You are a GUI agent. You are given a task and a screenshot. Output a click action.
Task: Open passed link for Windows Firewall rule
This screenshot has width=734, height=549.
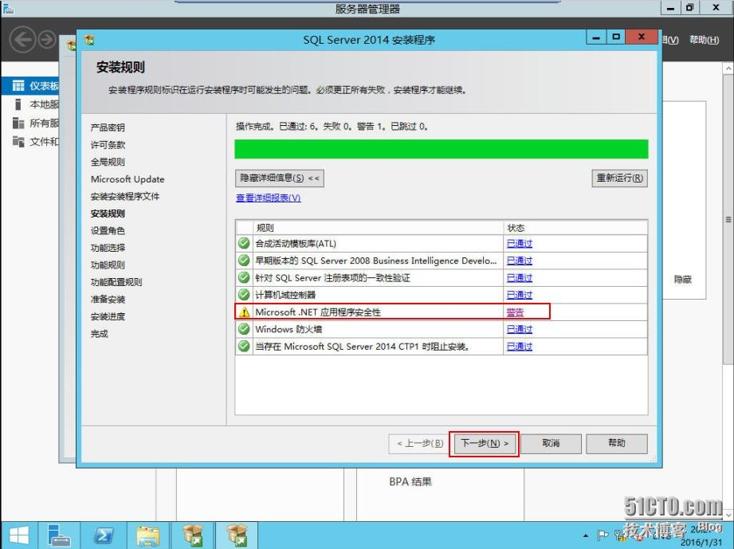520,329
